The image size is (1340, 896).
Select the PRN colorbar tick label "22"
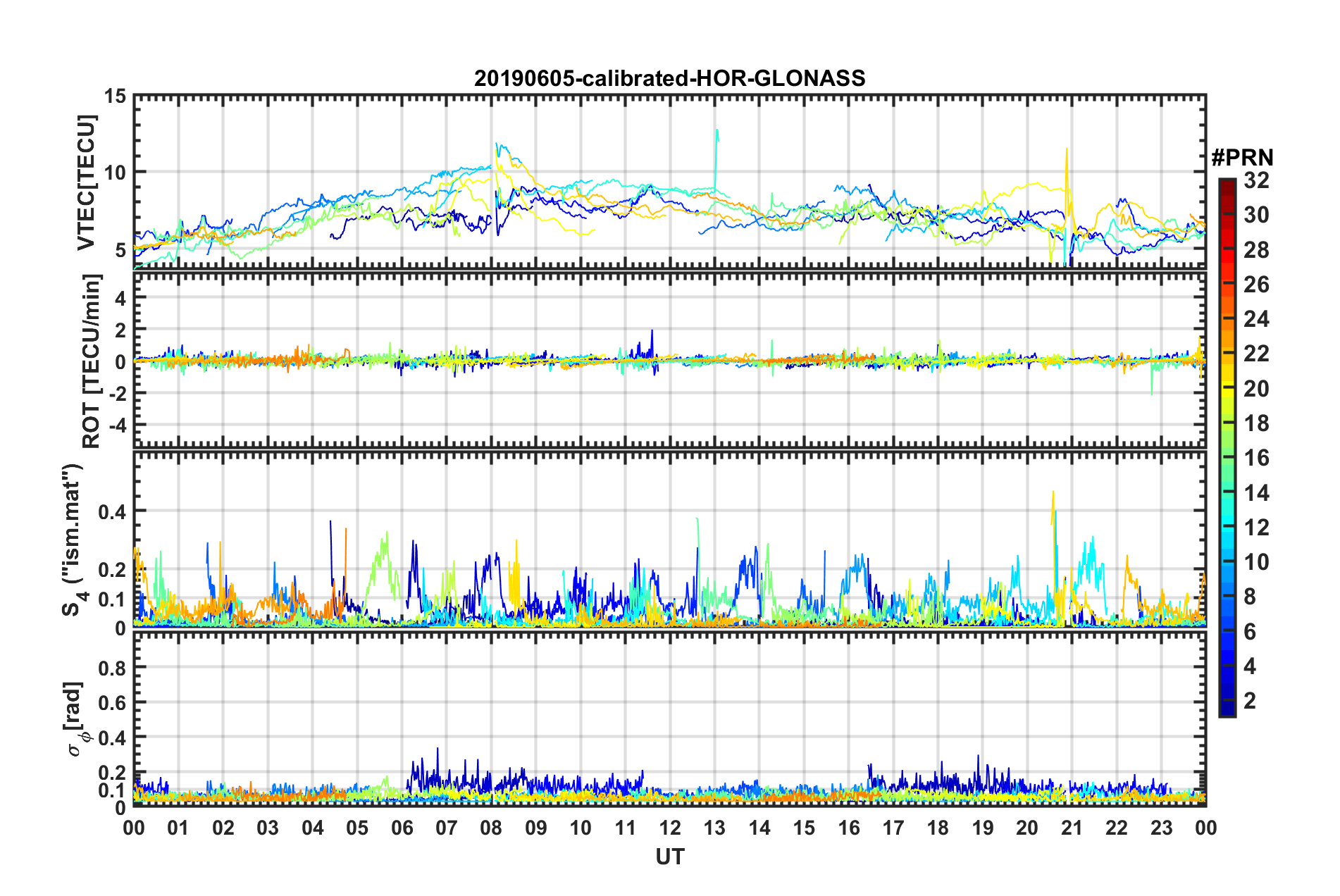[1256, 354]
